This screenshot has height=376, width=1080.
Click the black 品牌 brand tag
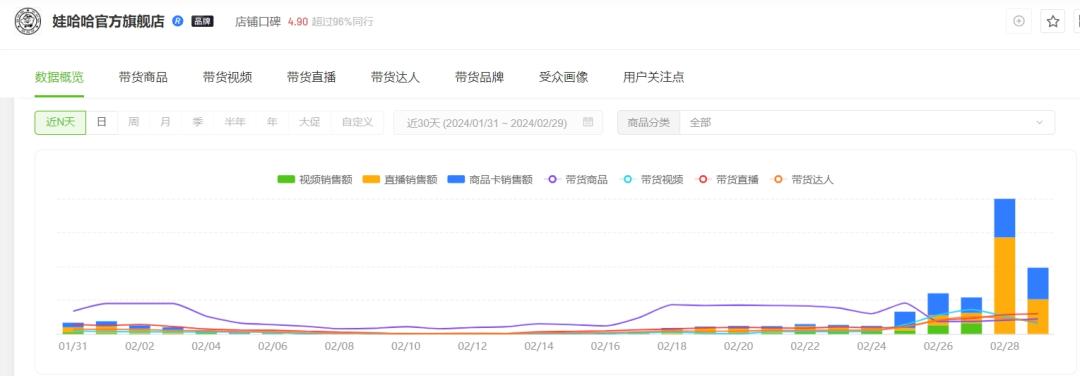[x=202, y=21]
